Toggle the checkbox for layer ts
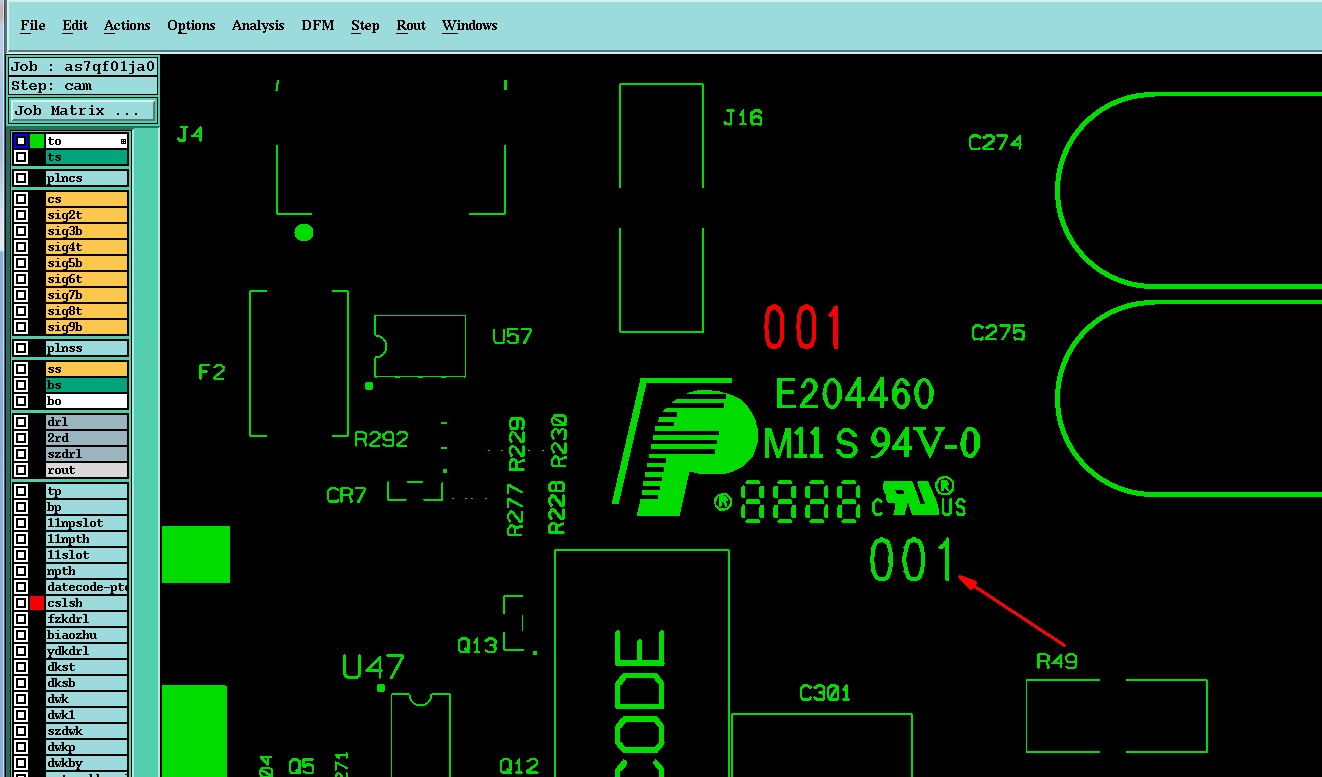This screenshot has height=777, width=1322. tap(21, 157)
